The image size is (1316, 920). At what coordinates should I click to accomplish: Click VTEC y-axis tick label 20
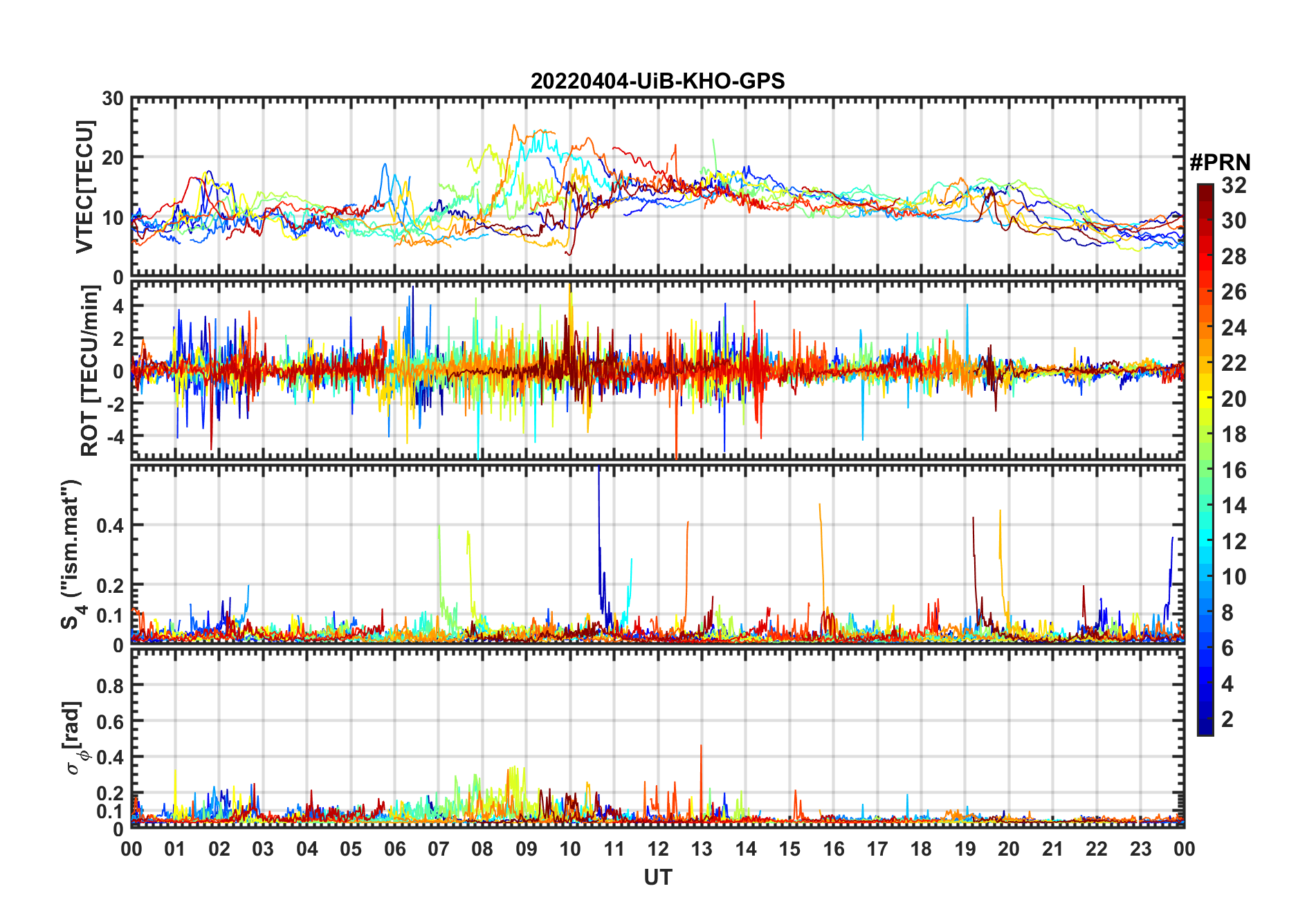pyautogui.click(x=113, y=158)
